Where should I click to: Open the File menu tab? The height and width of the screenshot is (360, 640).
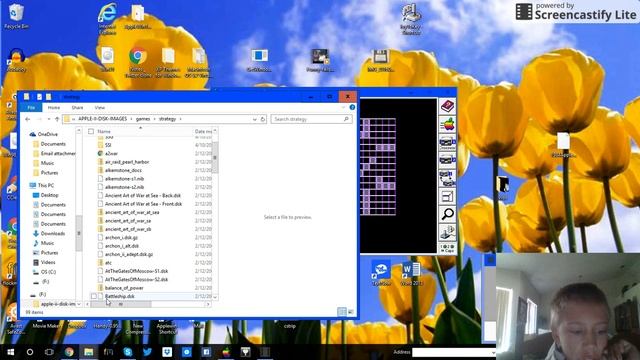pos(31,108)
